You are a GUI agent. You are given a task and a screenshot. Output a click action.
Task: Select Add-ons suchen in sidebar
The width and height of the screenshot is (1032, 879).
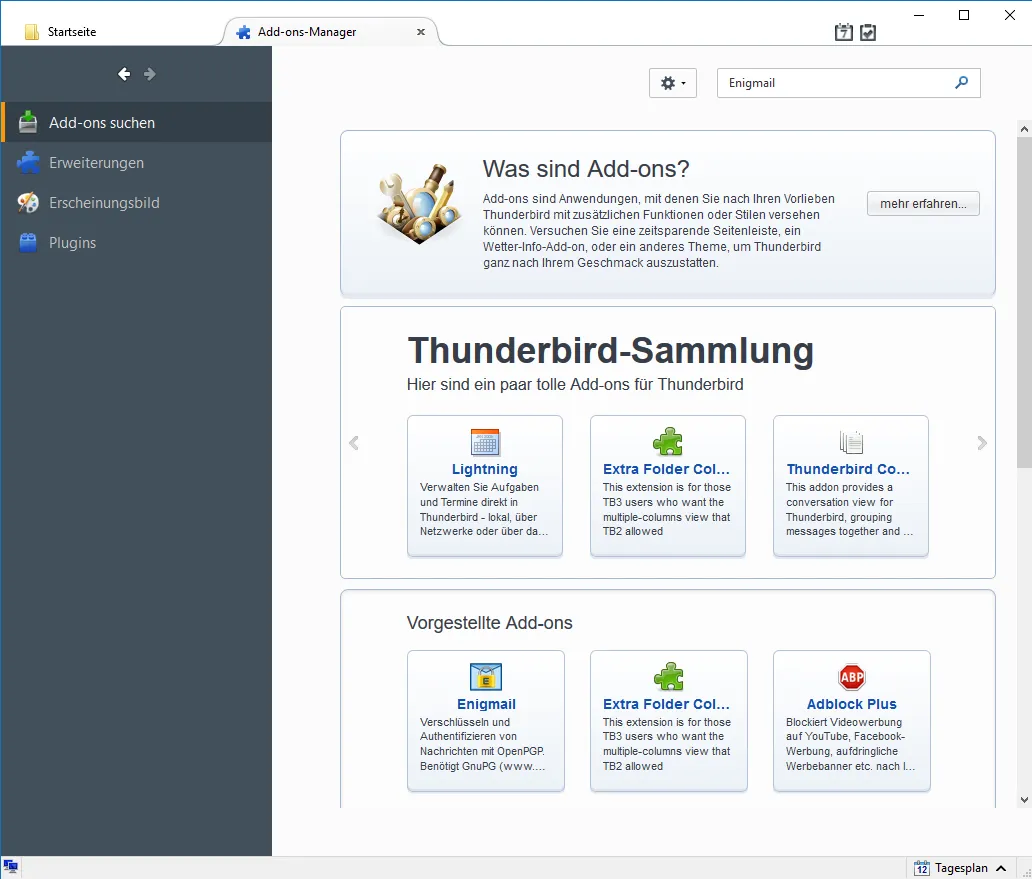(136, 122)
